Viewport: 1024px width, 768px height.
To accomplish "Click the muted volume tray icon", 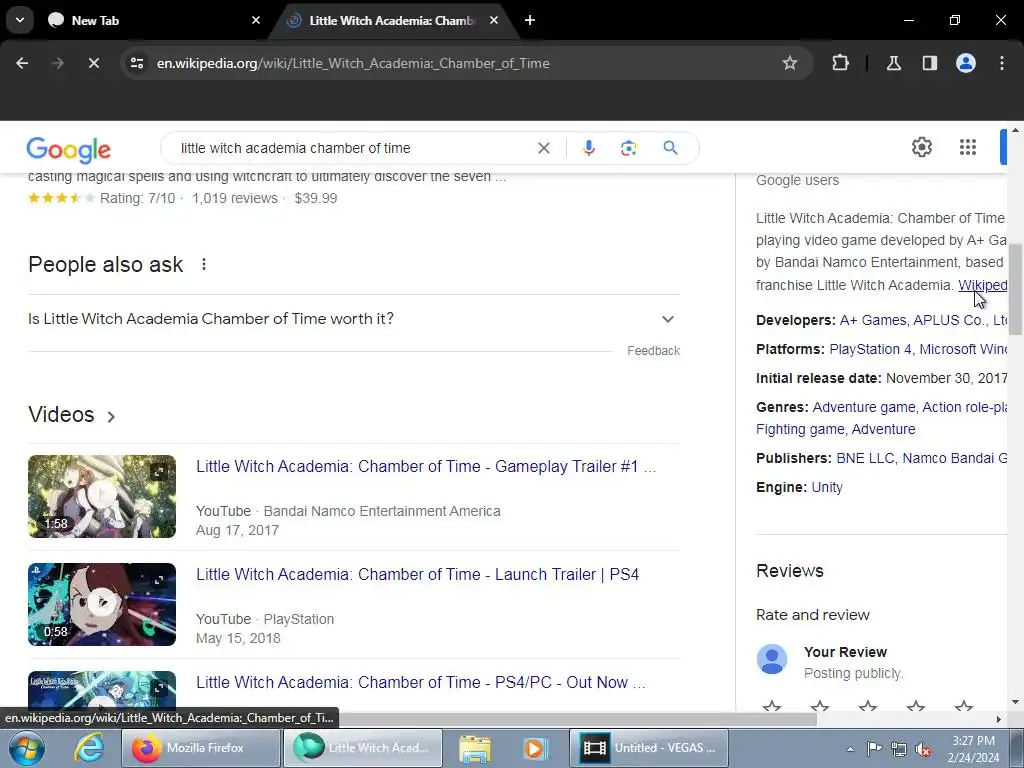I will [x=922, y=749].
